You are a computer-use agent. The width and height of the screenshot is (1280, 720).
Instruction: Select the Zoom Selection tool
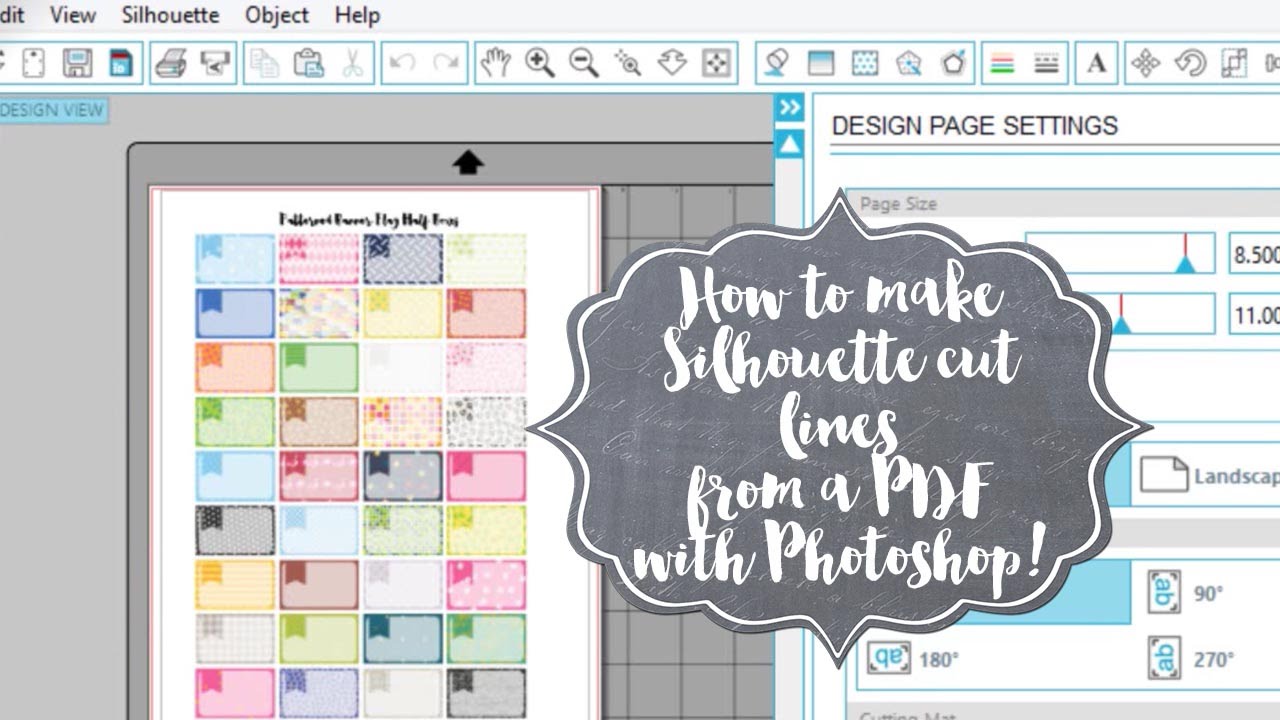pyautogui.click(x=627, y=63)
